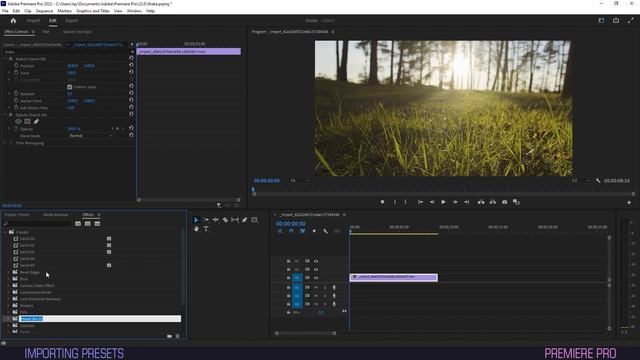Click Add Marker in timeline header
This screenshot has width=640, height=360.
point(314,231)
